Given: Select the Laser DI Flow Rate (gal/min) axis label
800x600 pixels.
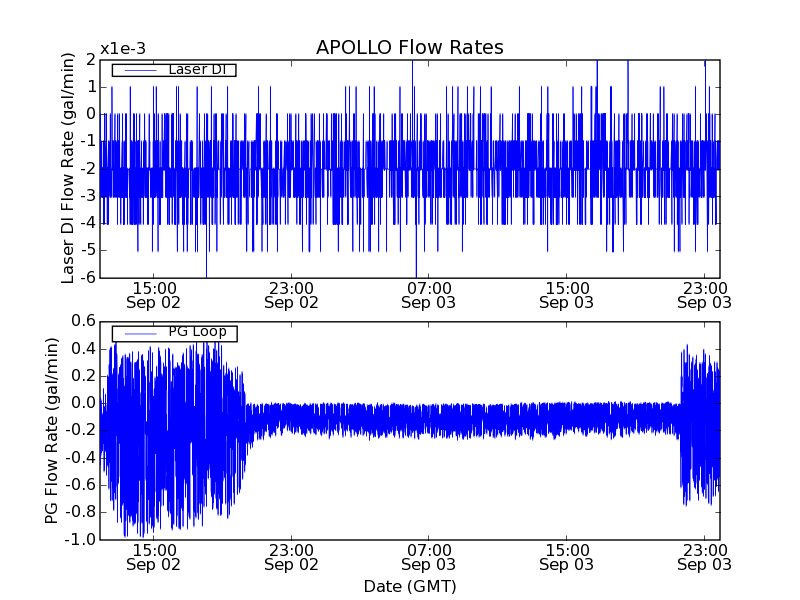Looking at the screenshot, I should pos(68,168).
